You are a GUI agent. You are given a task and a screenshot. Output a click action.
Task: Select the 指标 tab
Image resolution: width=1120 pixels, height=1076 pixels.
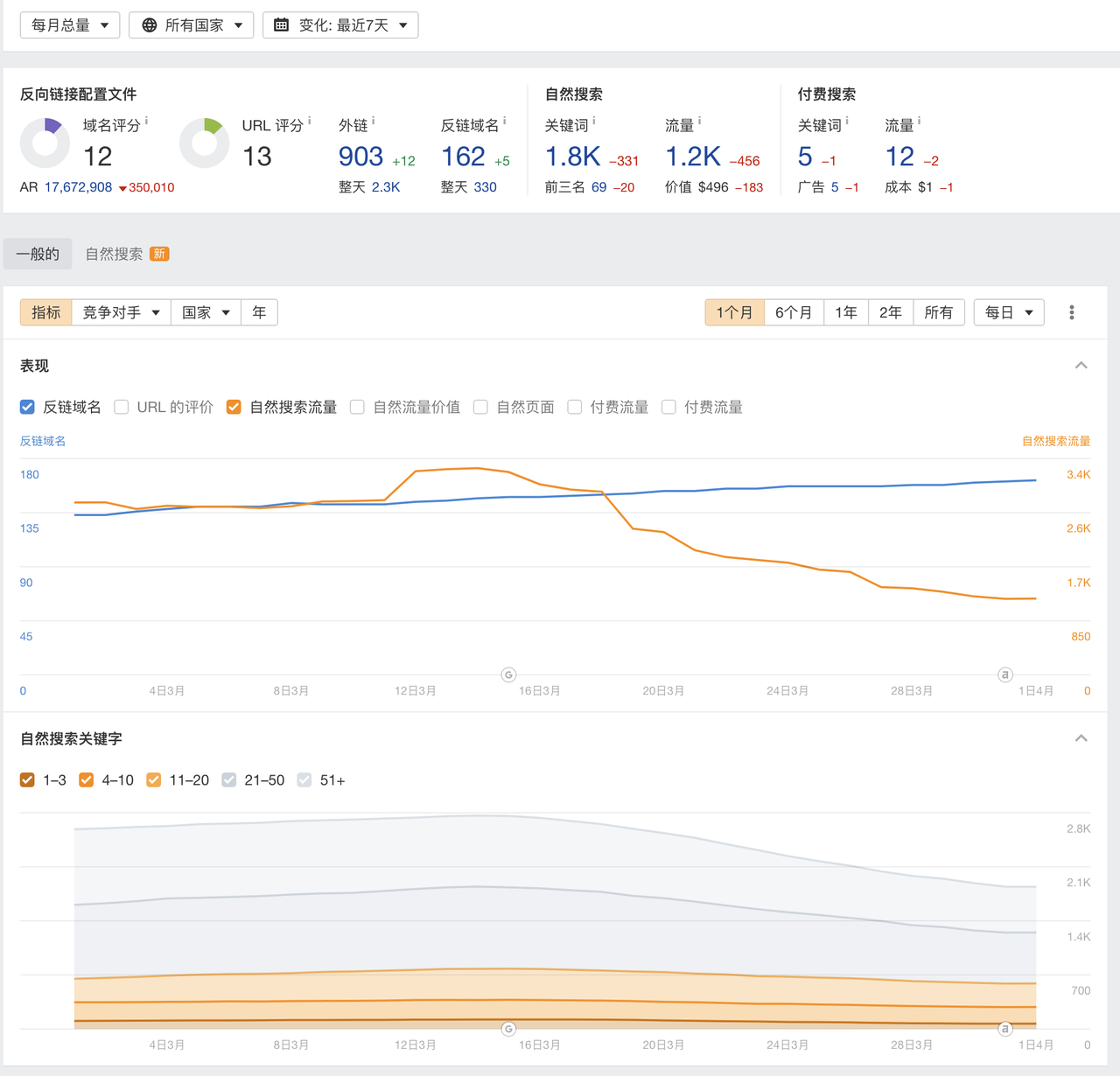46,312
